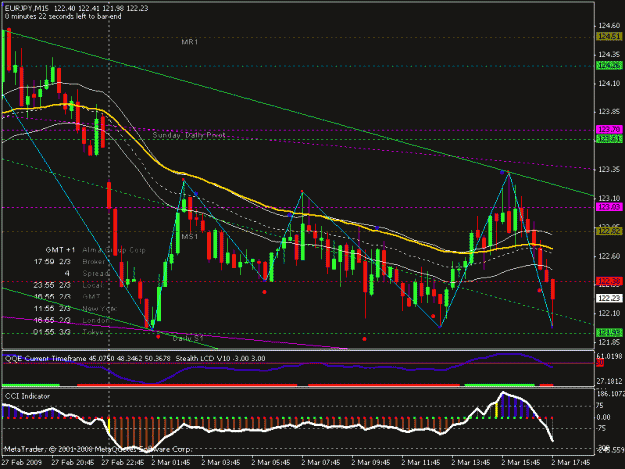Click the 'London:' time row label
The width and height of the screenshot is (625, 469).
coord(96,320)
